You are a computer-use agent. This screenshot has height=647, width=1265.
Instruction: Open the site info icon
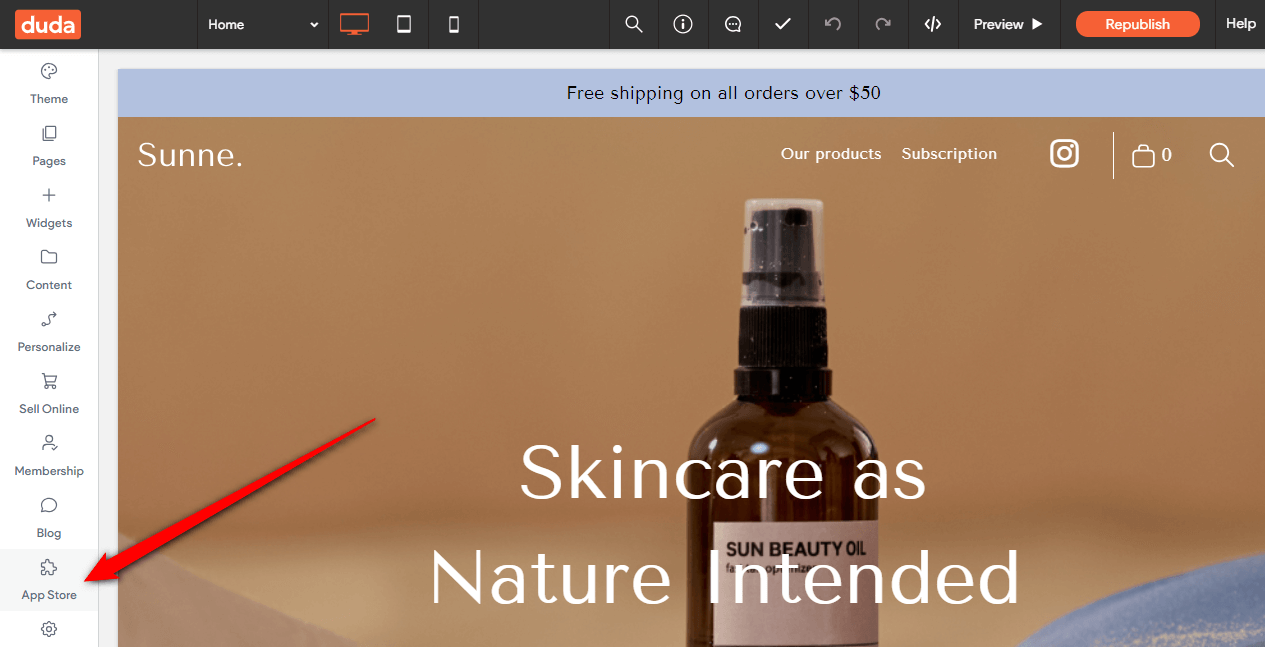pos(683,24)
